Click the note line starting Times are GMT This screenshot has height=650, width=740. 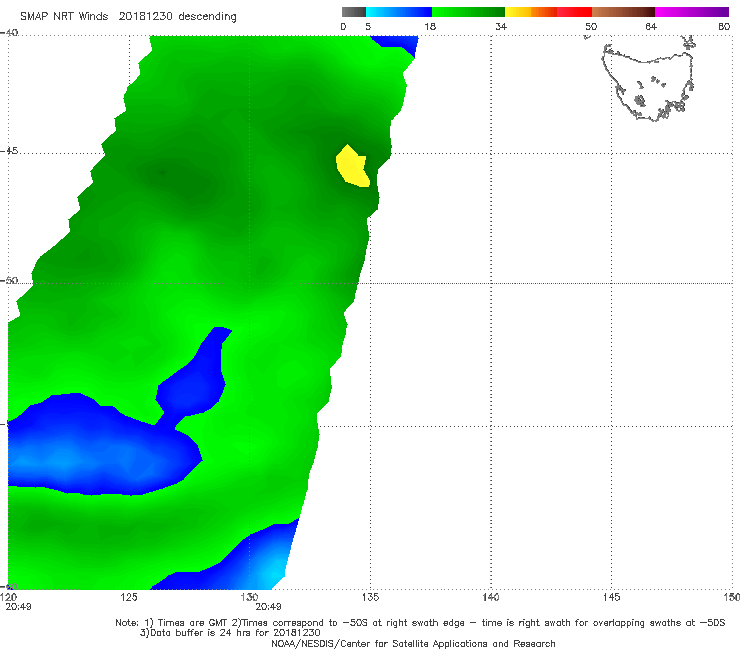[420, 623]
